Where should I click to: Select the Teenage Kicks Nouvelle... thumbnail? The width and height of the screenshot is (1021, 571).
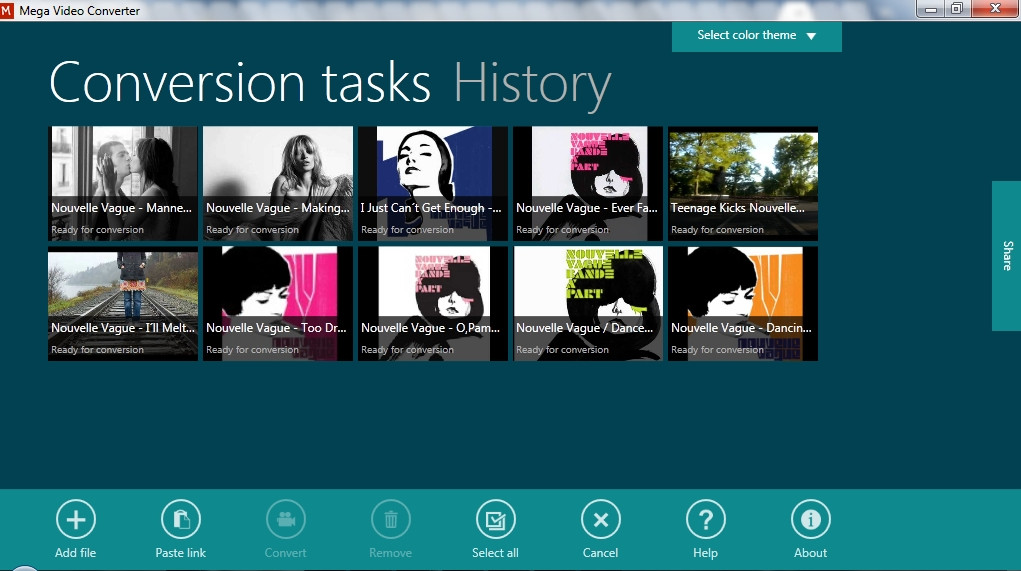pos(743,184)
